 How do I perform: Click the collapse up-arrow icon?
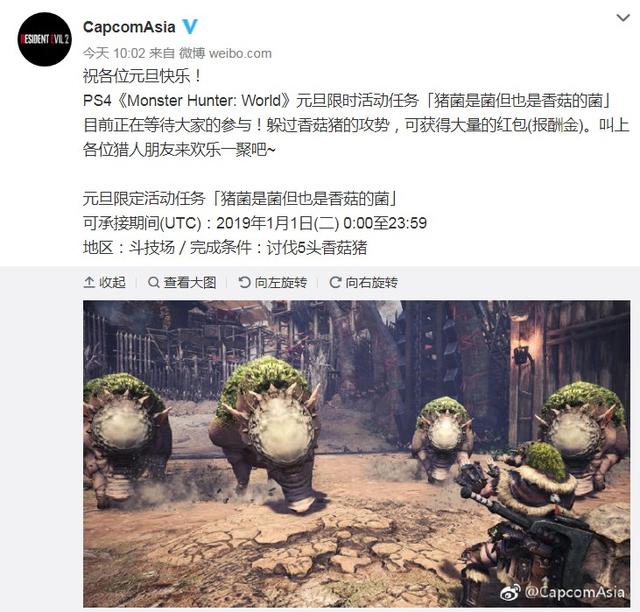point(89,282)
